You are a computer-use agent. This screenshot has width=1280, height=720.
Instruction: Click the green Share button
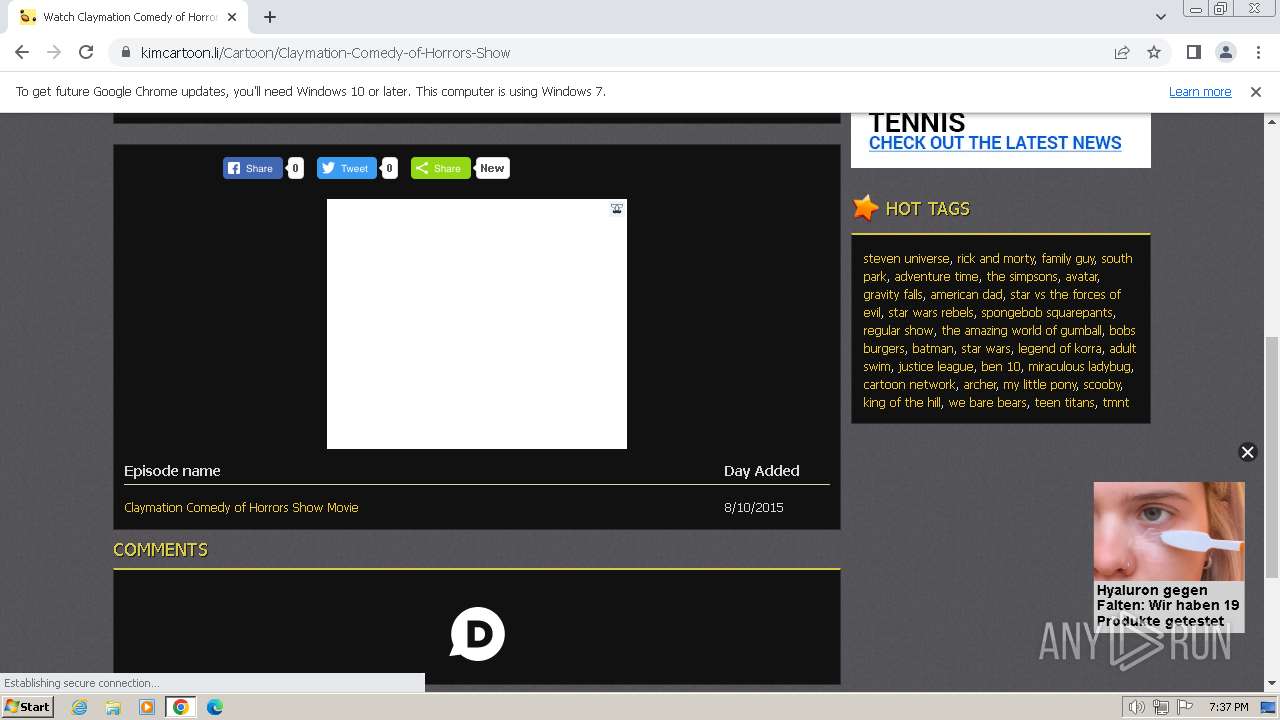pos(440,168)
